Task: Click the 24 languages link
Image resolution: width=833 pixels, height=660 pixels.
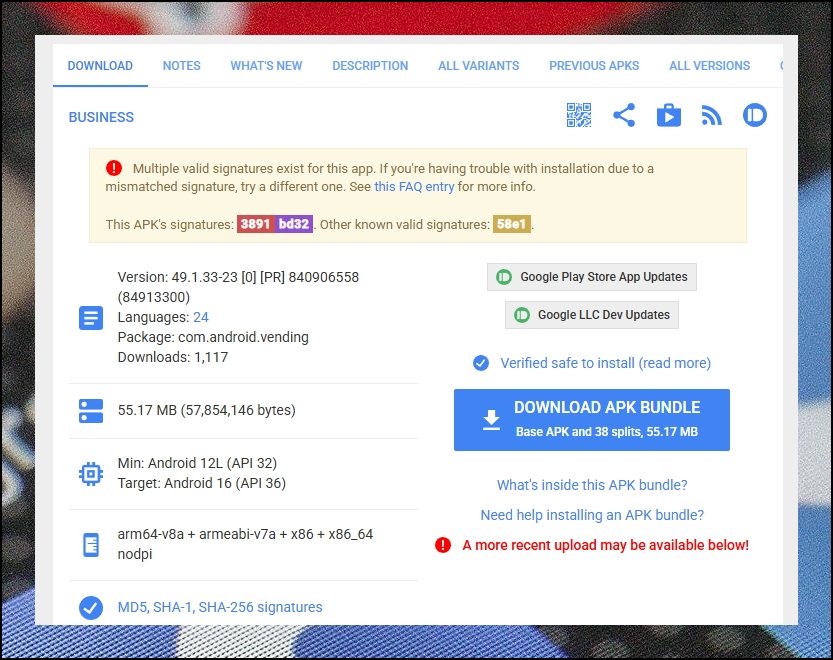Action: [201, 317]
